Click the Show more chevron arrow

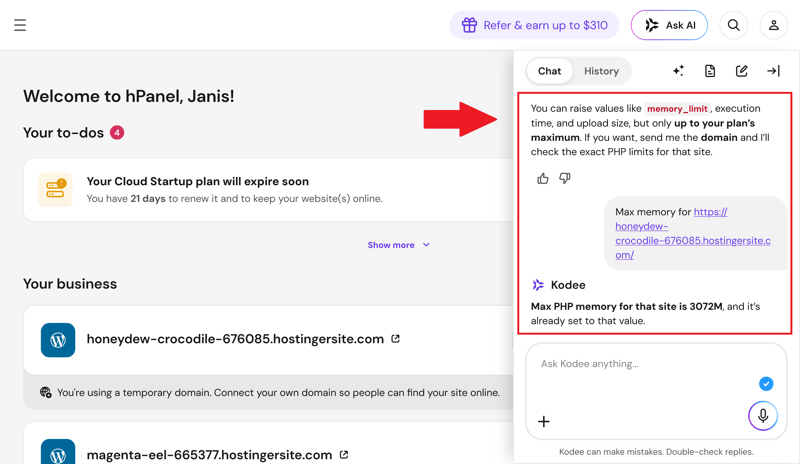tap(426, 245)
